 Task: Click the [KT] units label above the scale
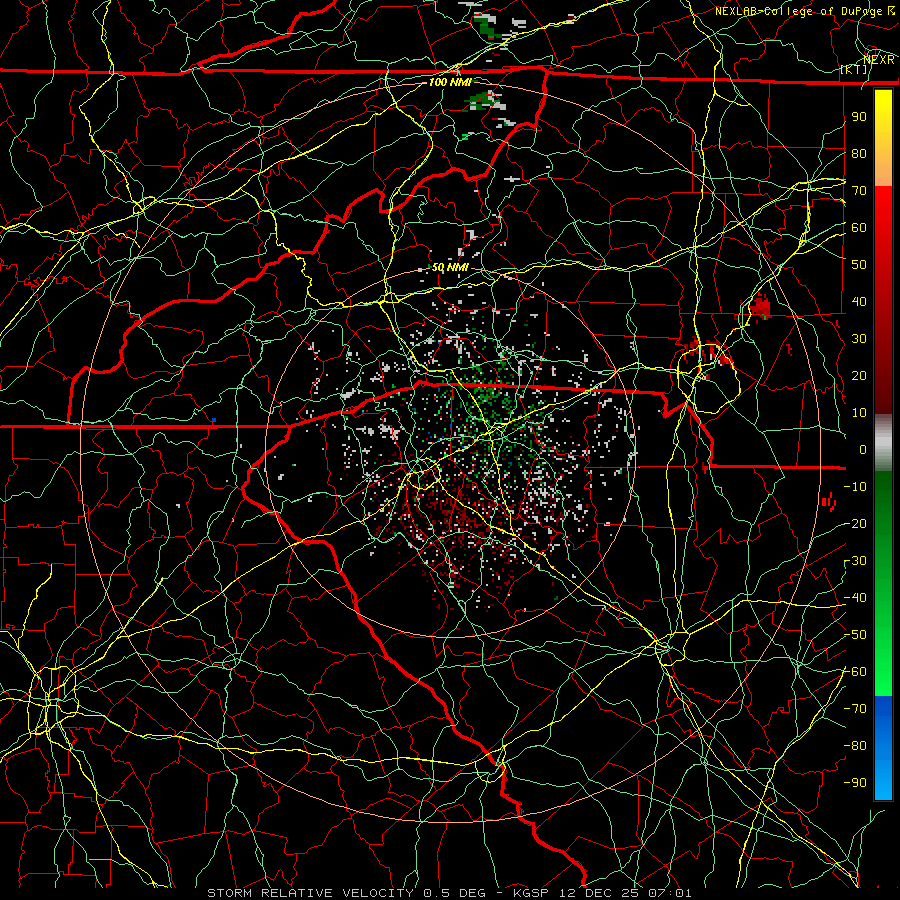click(x=853, y=69)
